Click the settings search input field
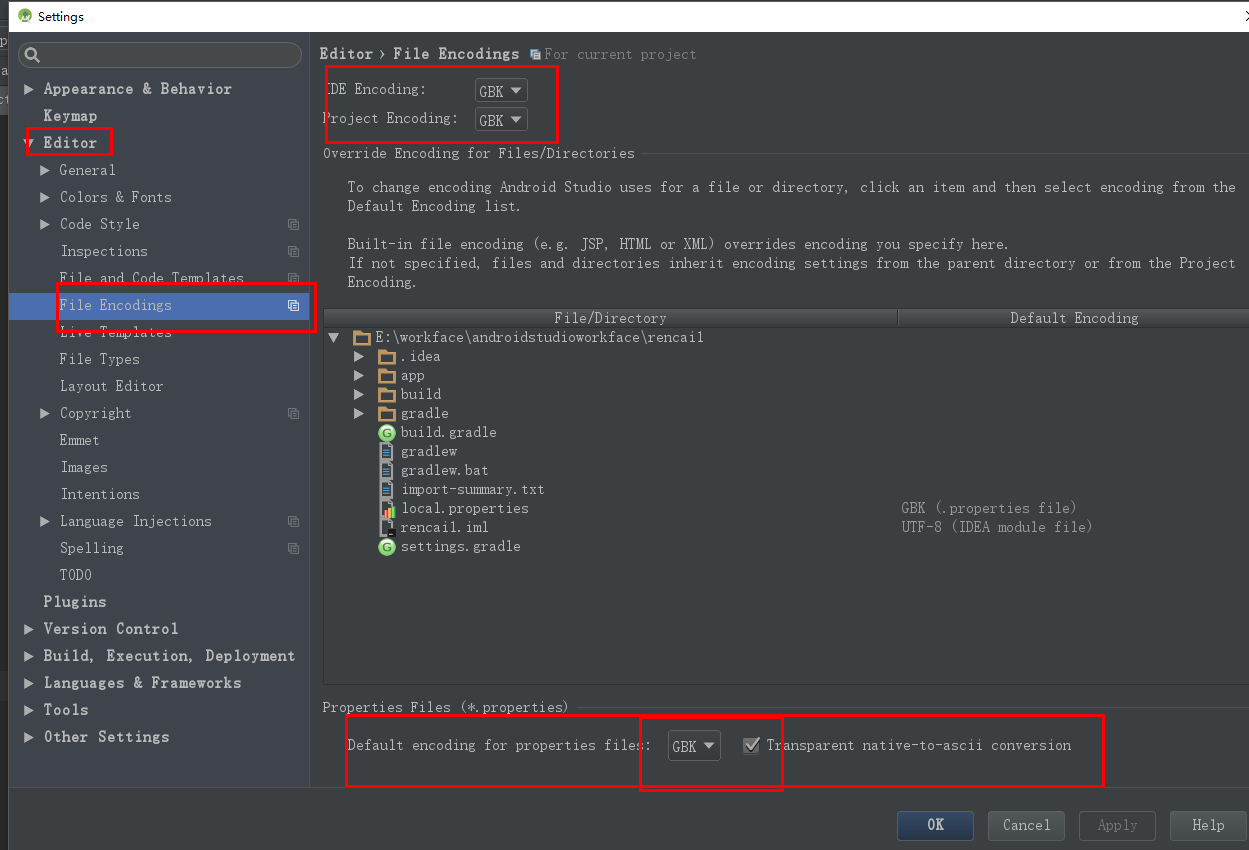 pos(165,55)
